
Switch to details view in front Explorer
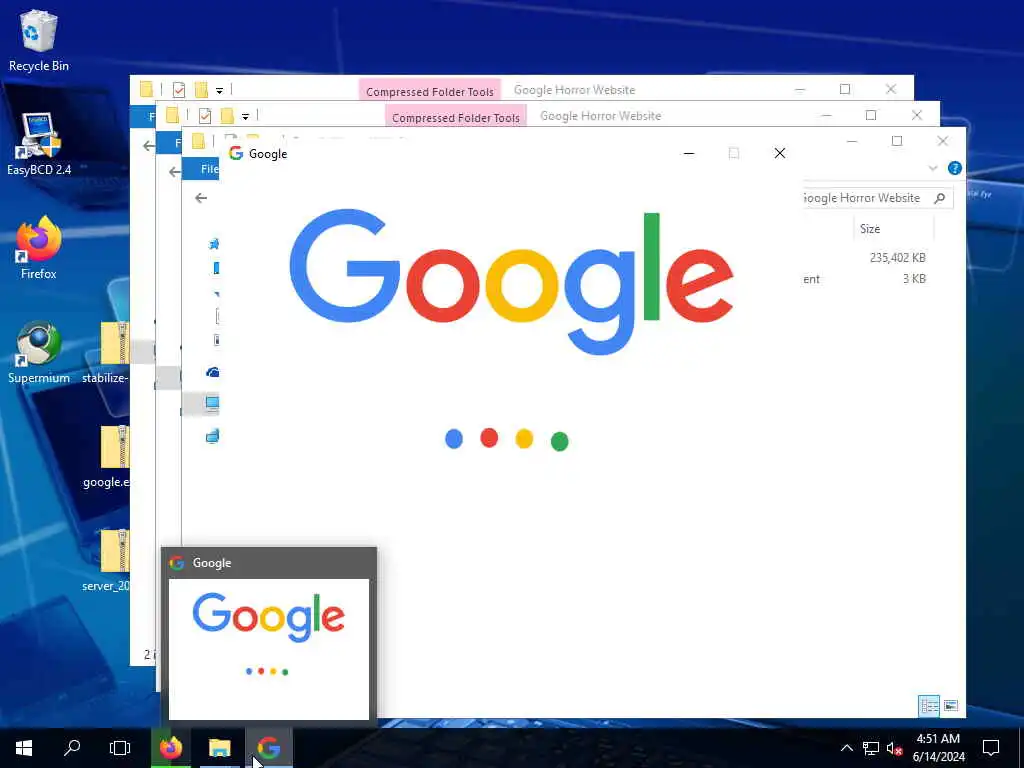coord(929,705)
